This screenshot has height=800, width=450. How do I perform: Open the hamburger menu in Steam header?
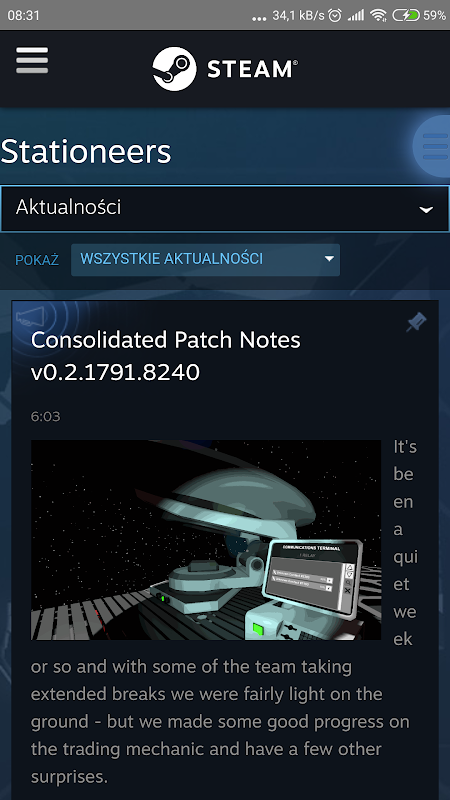pyautogui.click(x=32, y=60)
